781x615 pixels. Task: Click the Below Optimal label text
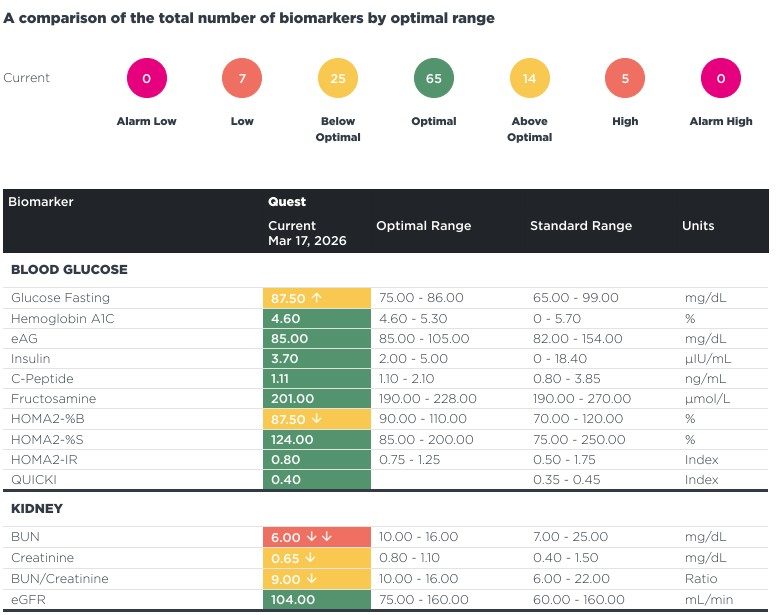click(338, 129)
